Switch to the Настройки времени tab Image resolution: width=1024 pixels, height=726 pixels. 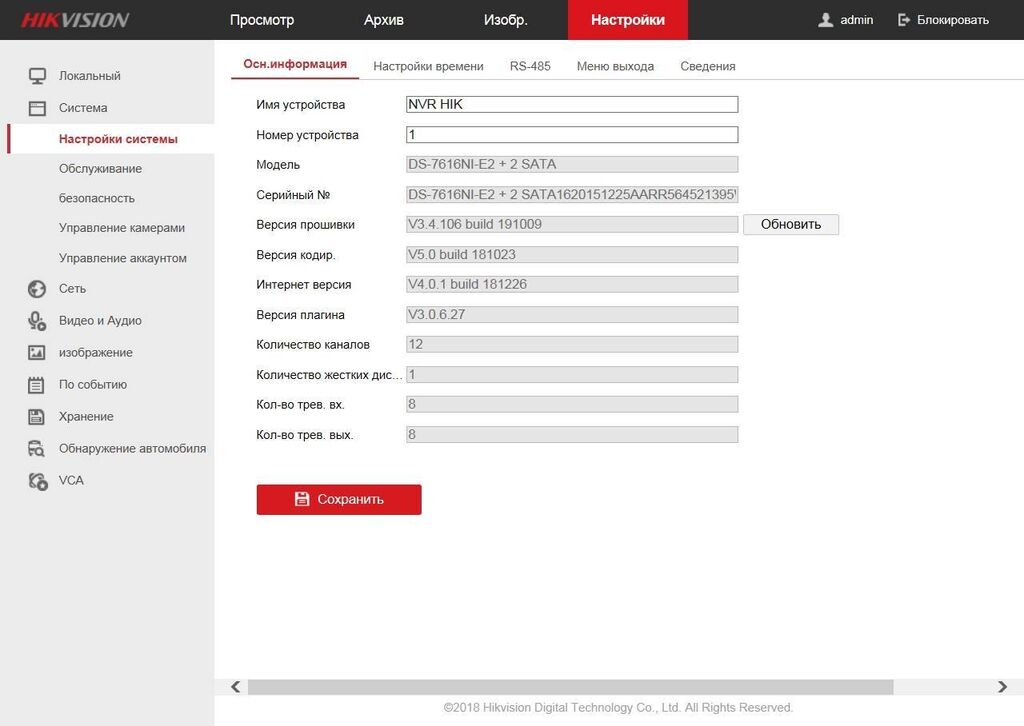click(x=428, y=66)
